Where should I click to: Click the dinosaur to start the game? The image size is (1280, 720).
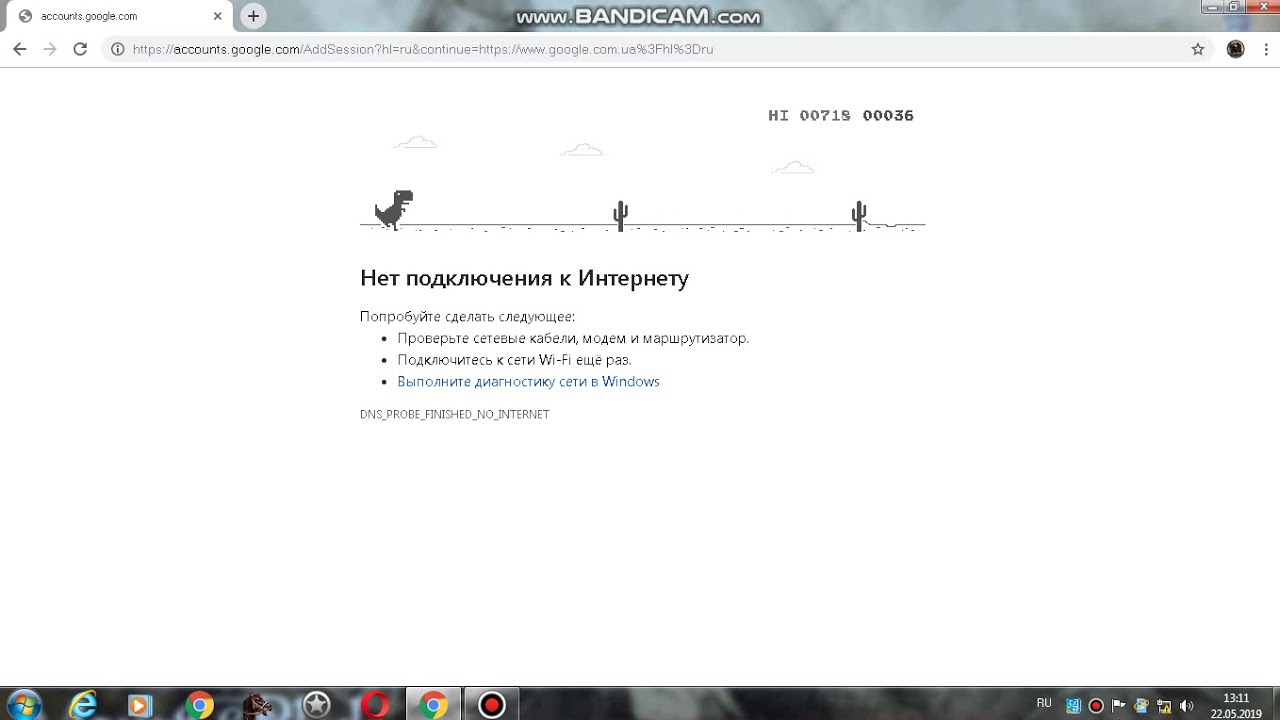click(393, 208)
